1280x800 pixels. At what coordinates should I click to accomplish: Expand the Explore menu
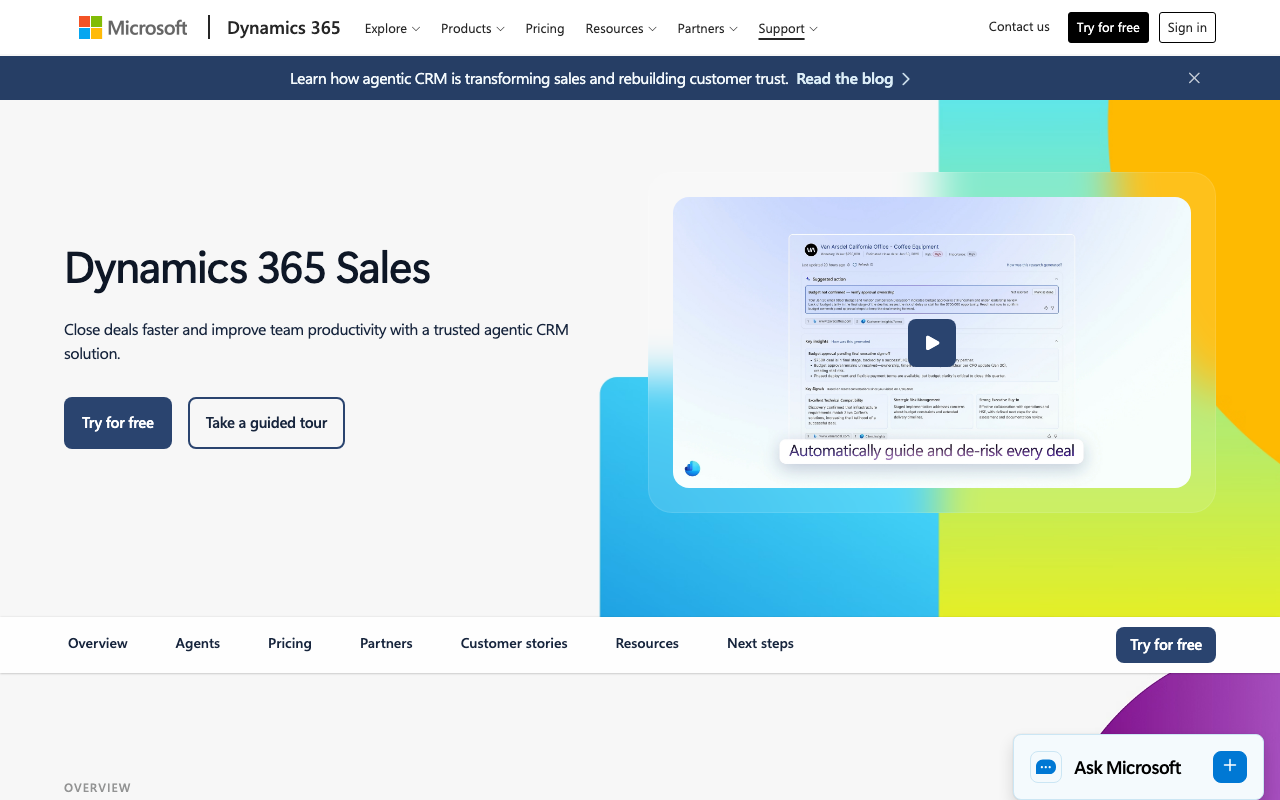392,28
